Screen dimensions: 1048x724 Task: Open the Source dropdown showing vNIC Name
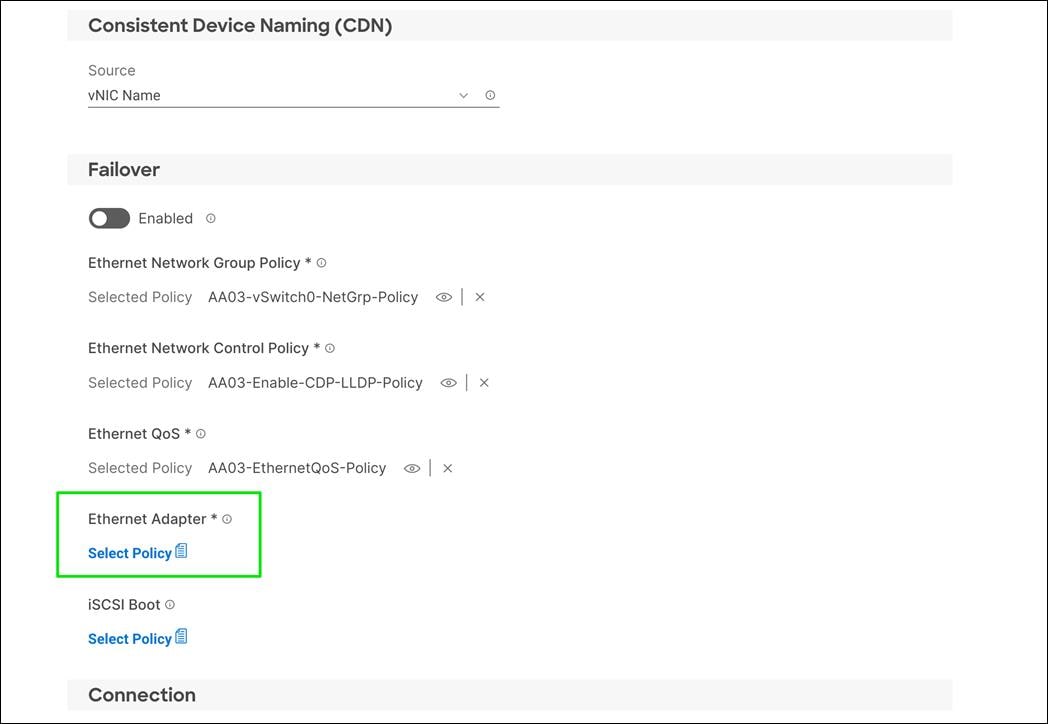pos(462,94)
